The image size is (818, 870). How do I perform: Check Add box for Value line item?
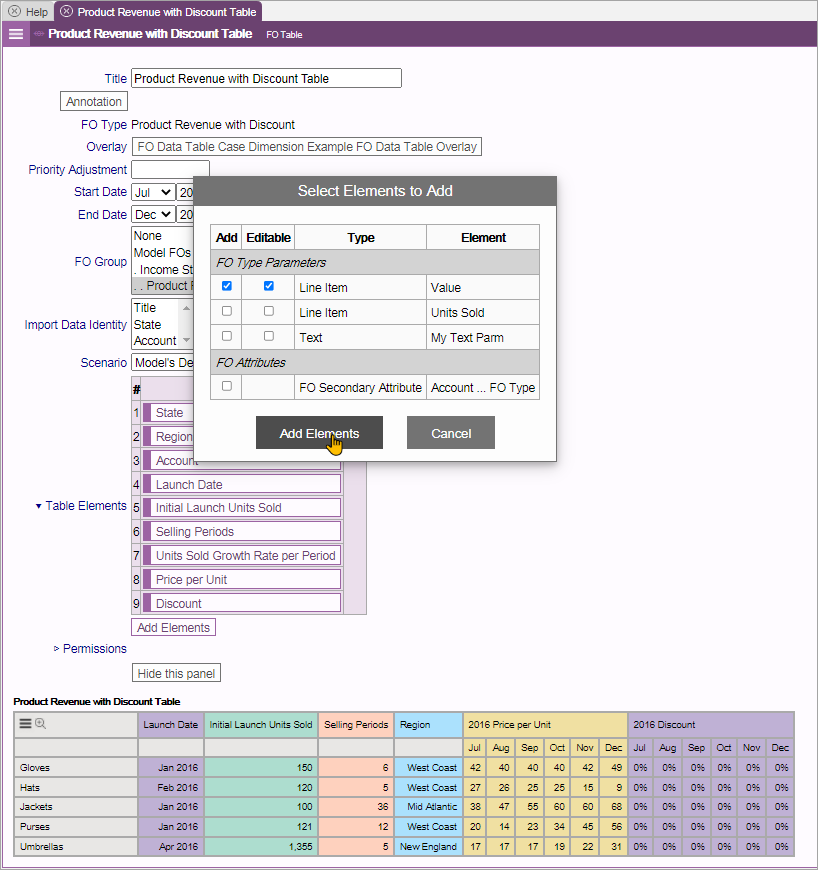click(x=226, y=286)
